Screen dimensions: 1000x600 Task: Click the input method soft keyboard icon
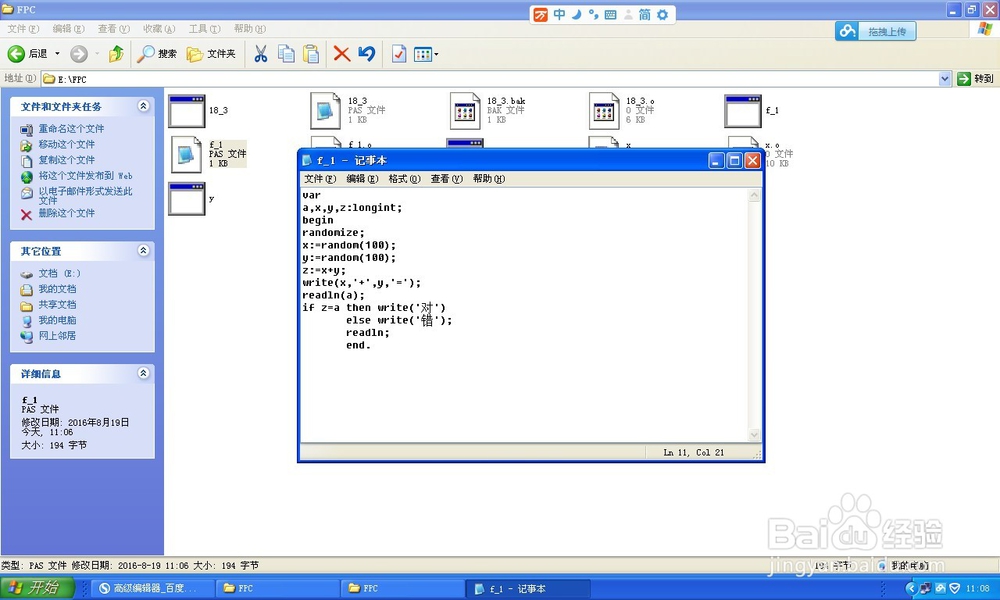point(610,15)
